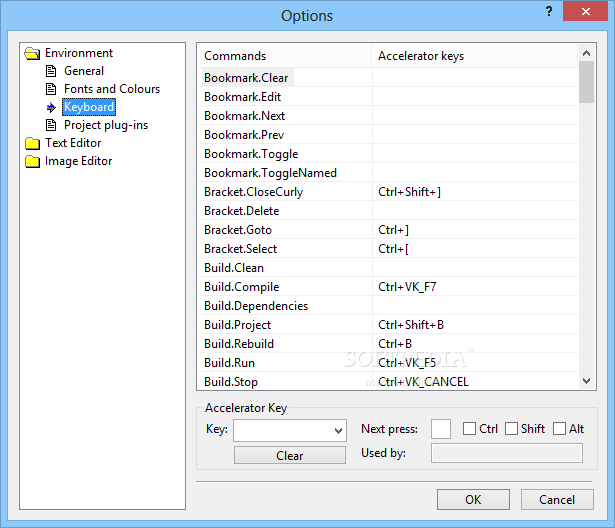Image resolution: width=615 pixels, height=528 pixels.
Task: Enable the Ctrl modifier checkbox
Action: [469, 429]
